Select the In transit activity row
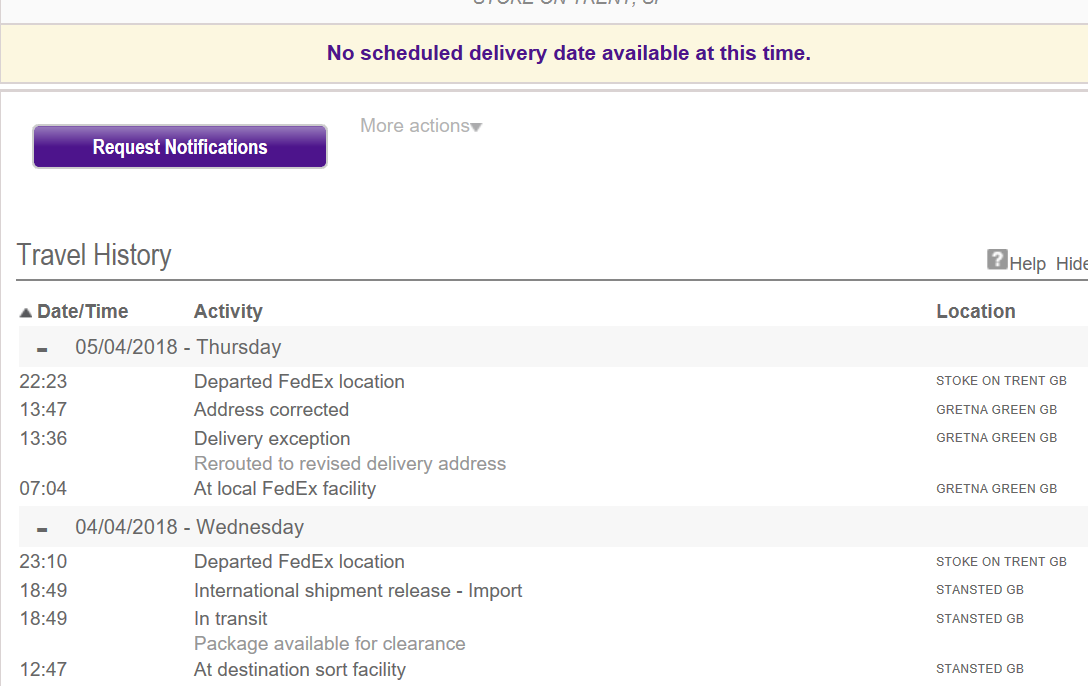The width and height of the screenshot is (1088, 686). click(231, 618)
